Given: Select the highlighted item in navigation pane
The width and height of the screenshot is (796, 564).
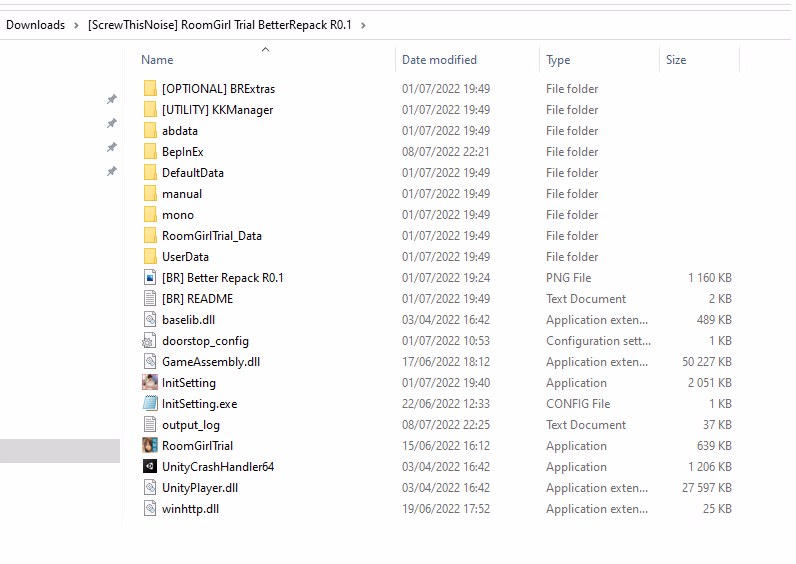Looking at the screenshot, I should (x=60, y=451).
